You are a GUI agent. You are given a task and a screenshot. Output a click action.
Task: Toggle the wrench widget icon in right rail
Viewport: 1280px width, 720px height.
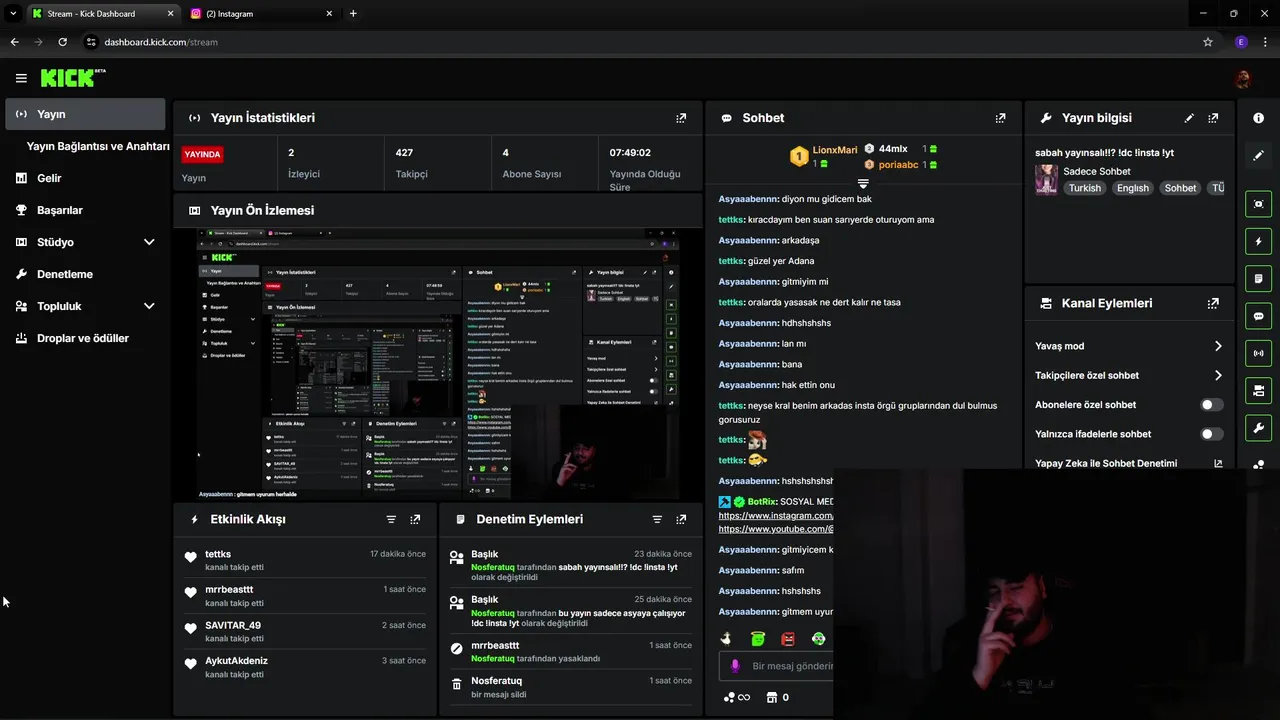(1258, 428)
